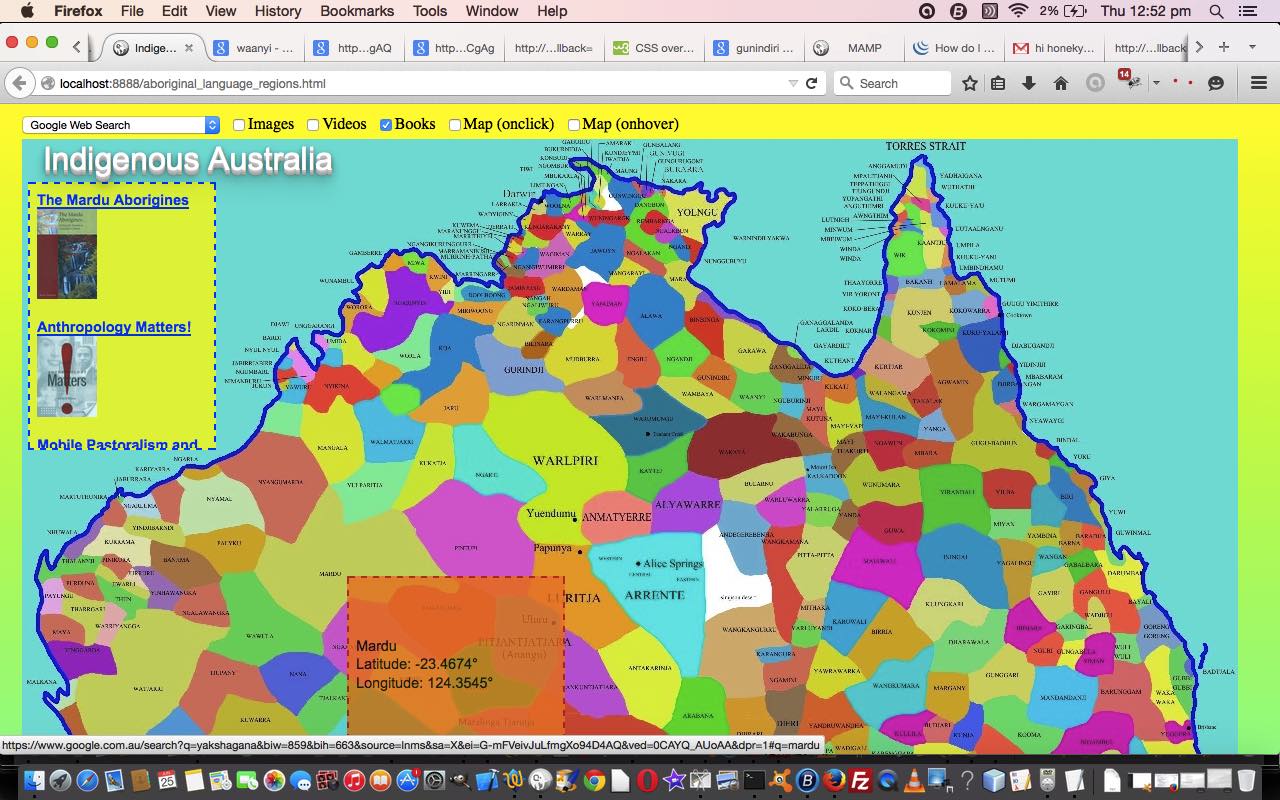The height and width of the screenshot is (800, 1280).
Task: Open the bookmarks list icon
Action: [x=998, y=84]
